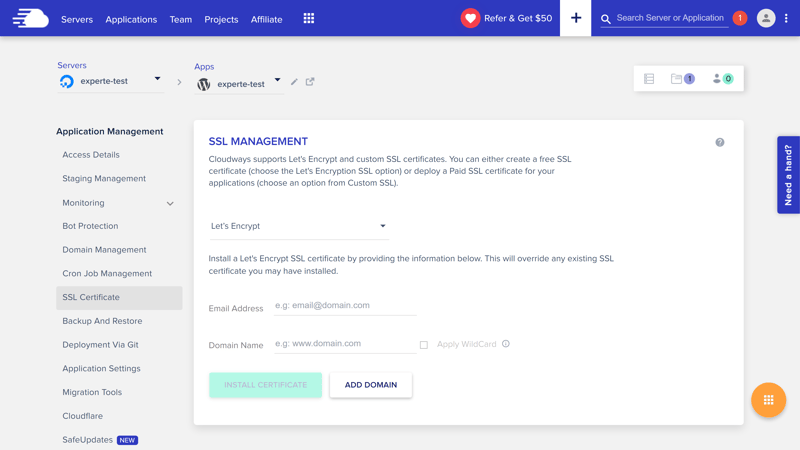Image resolution: width=800 pixels, height=450 pixels.
Task: Open the three-dot options menu in header
Action: click(x=786, y=18)
